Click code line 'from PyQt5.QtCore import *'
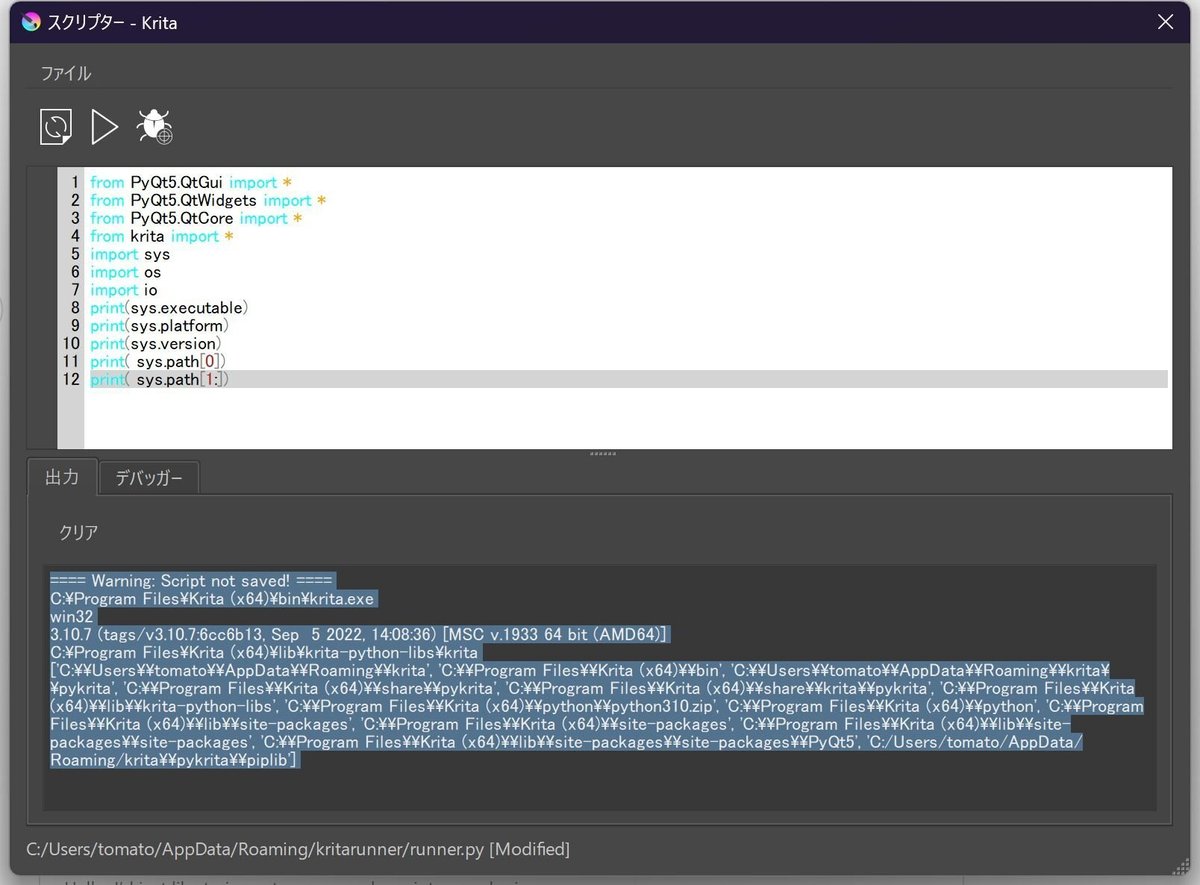Screen dimensions: 1200x885 [196, 218]
